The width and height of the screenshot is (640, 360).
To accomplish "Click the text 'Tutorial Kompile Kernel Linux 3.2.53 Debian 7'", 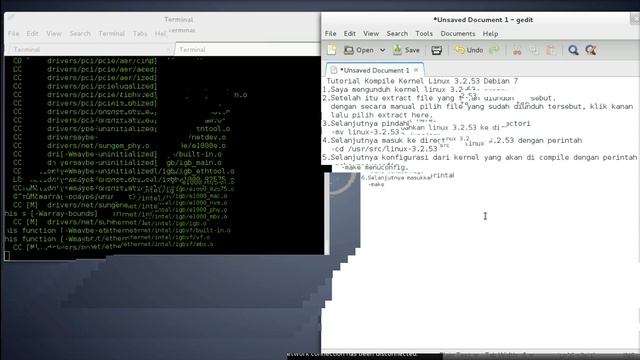I will [x=422, y=81].
